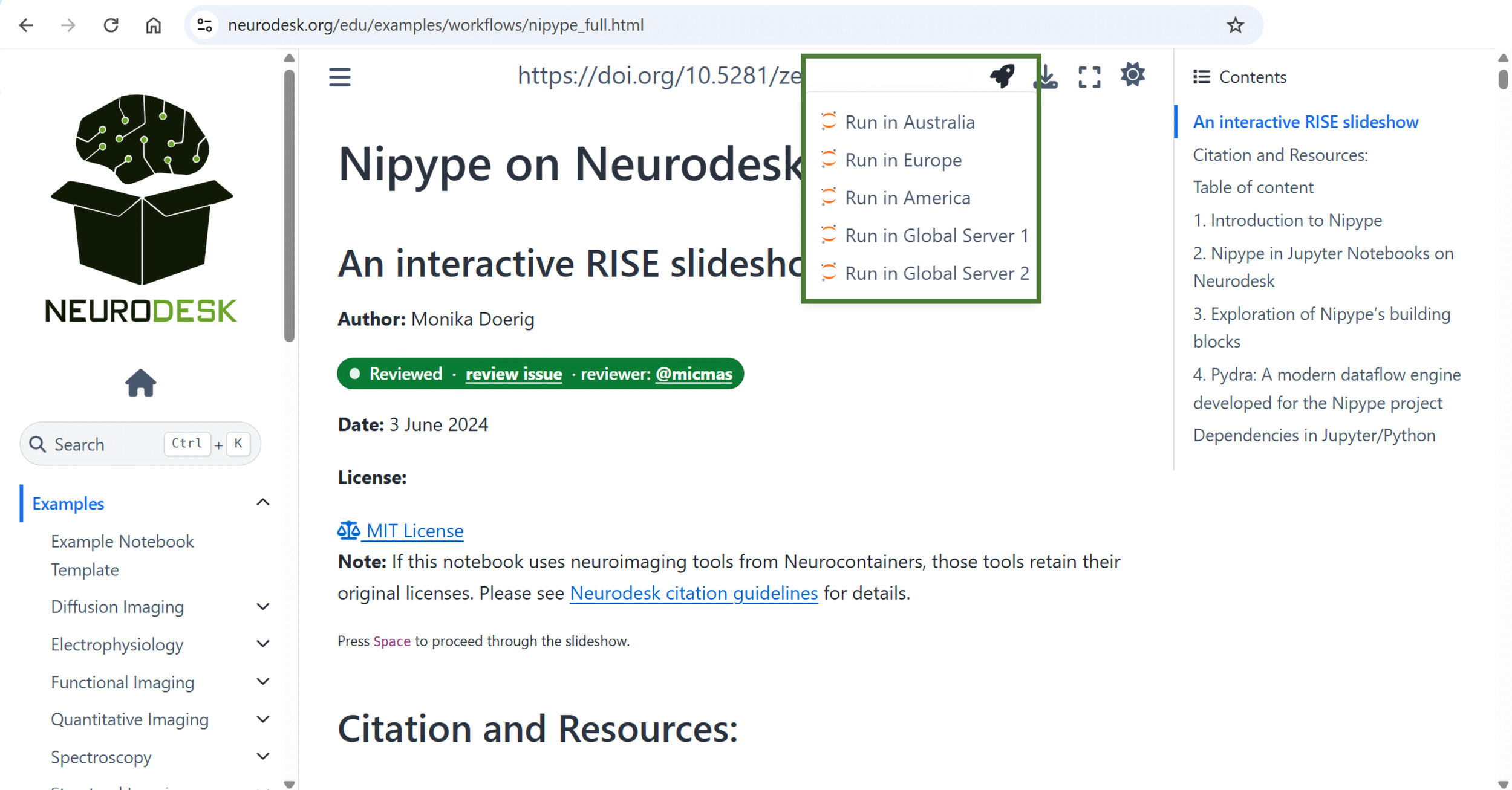The height and width of the screenshot is (790, 1512).
Task: Toggle the light/dark theme icon
Action: (x=1133, y=75)
